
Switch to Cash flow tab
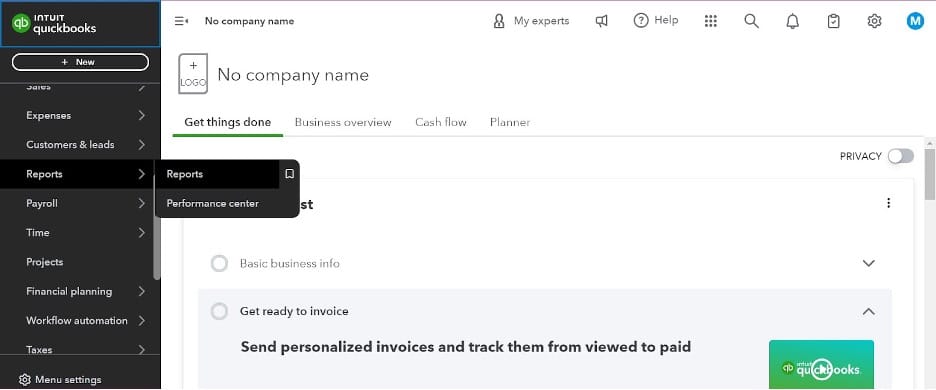tap(441, 122)
